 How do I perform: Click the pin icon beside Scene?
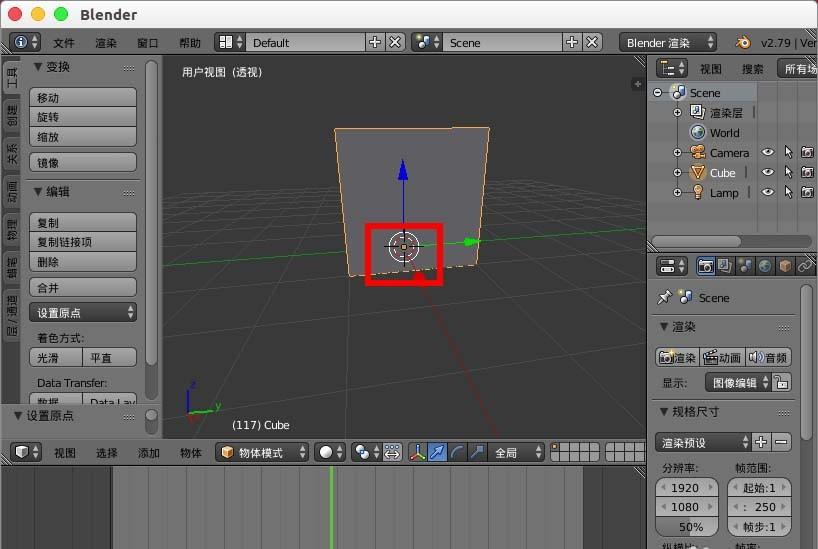[x=665, y=297]
